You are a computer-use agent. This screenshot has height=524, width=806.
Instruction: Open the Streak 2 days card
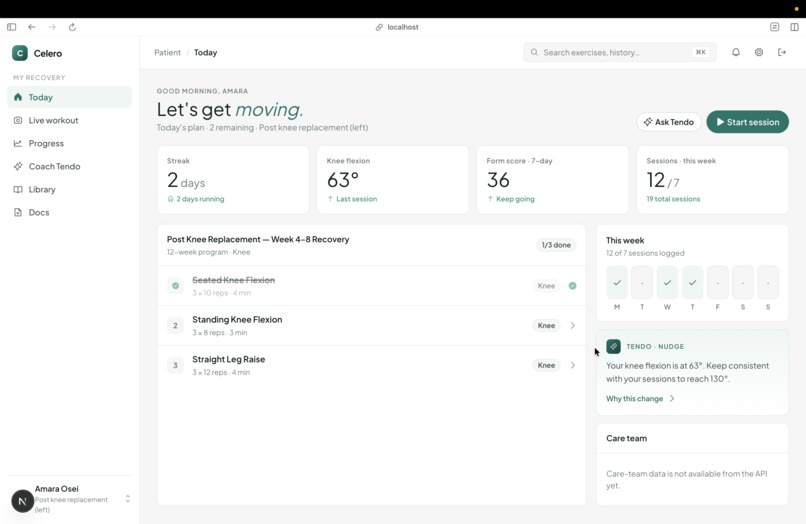233,179
